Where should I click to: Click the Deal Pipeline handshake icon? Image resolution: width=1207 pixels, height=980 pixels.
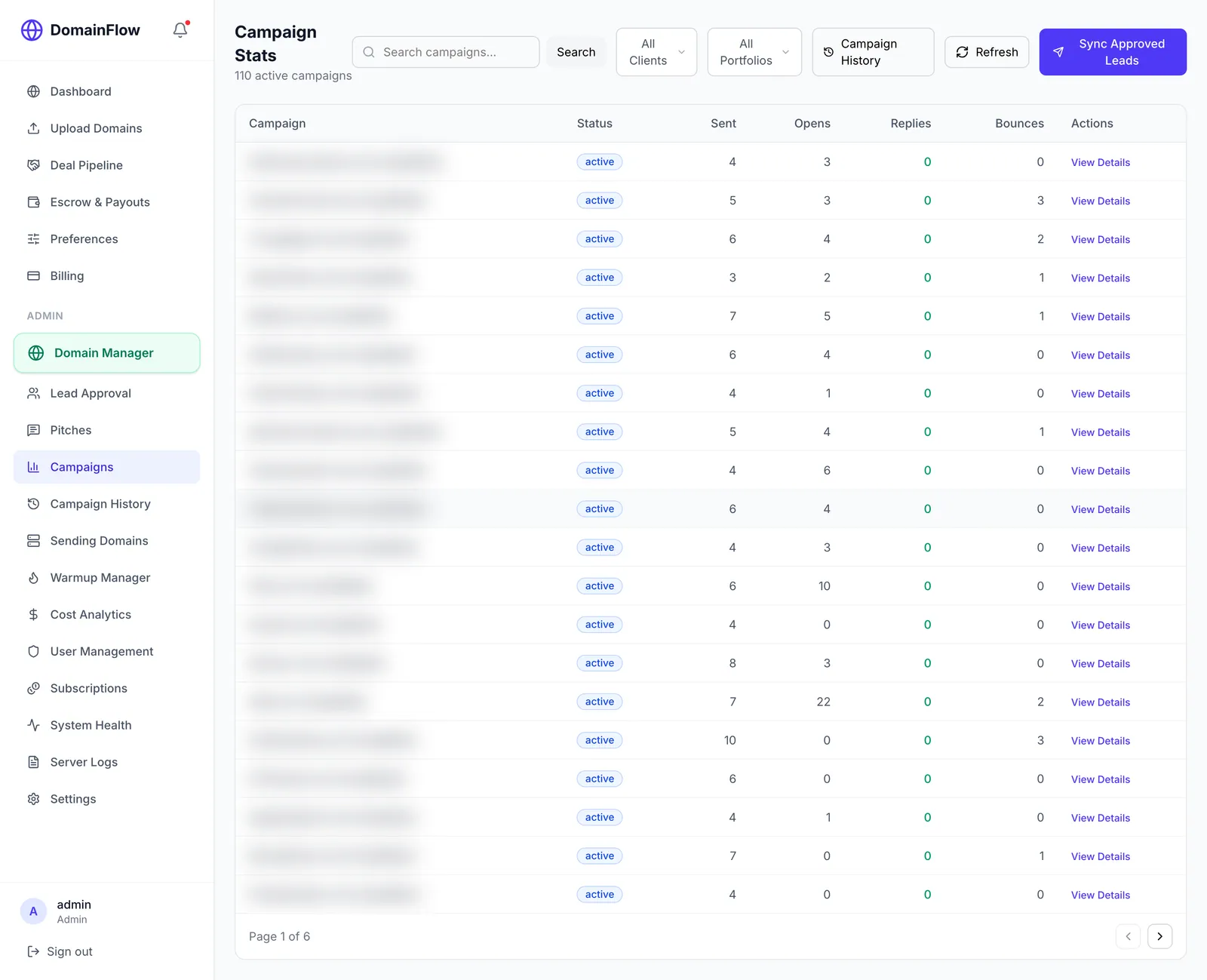click(33, 165)
